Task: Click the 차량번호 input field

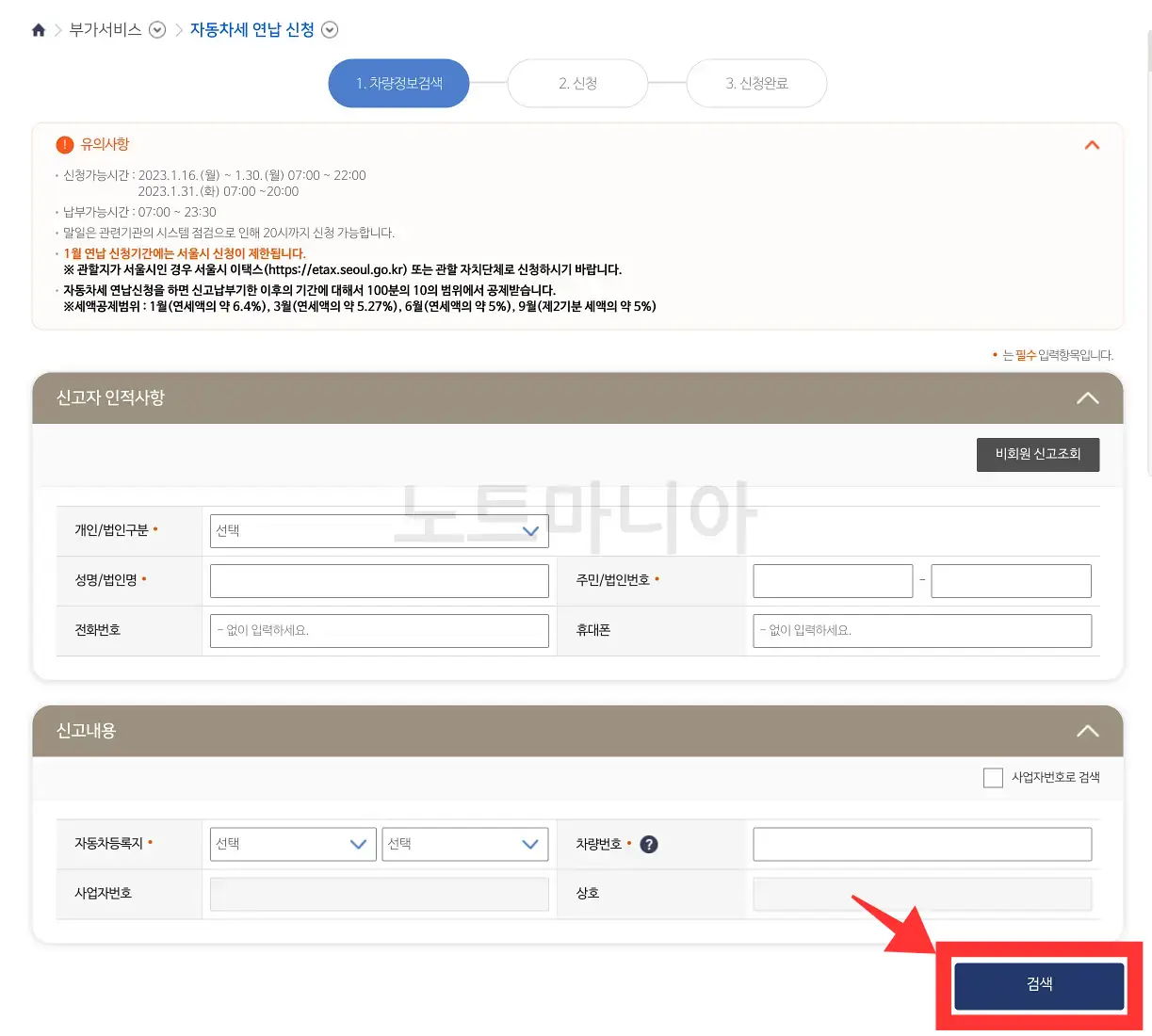Action: pos(921,844)
